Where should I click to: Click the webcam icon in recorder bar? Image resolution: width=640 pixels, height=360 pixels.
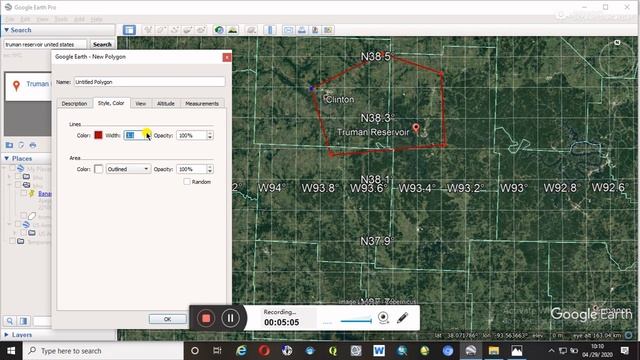pyautogui.click(x=383, y=318)
